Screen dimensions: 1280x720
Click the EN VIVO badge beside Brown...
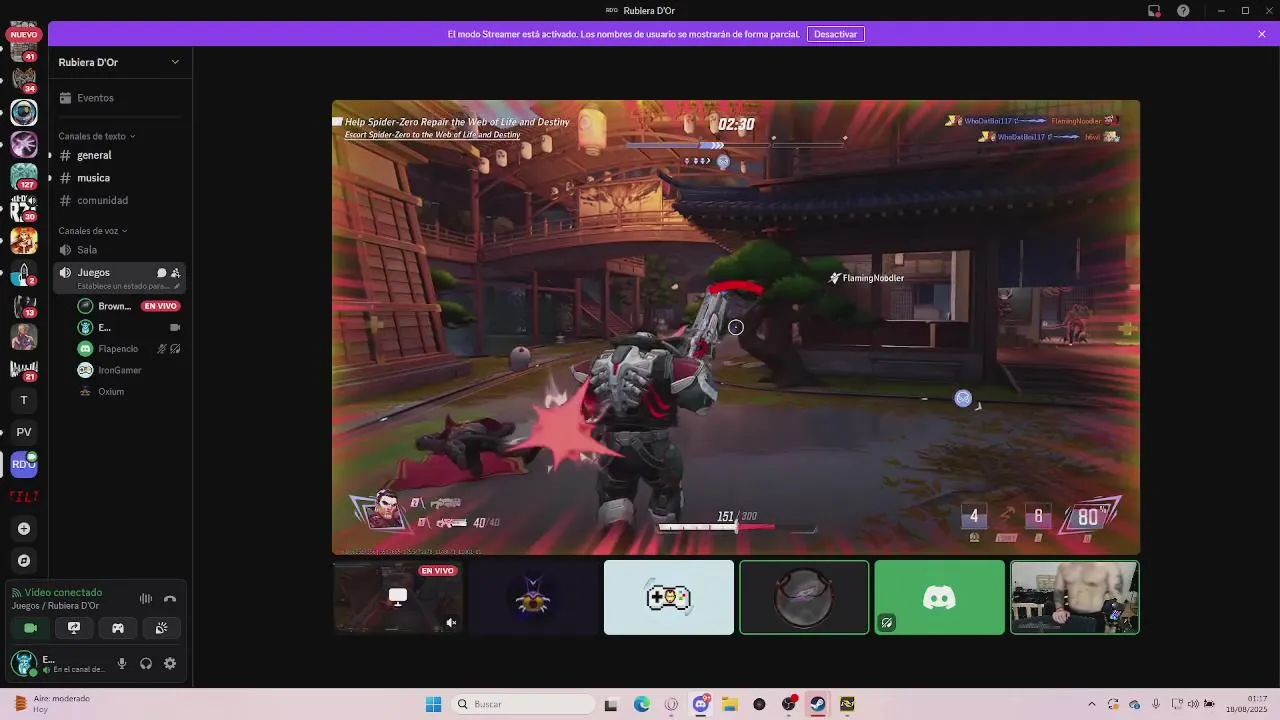(160, 306)
